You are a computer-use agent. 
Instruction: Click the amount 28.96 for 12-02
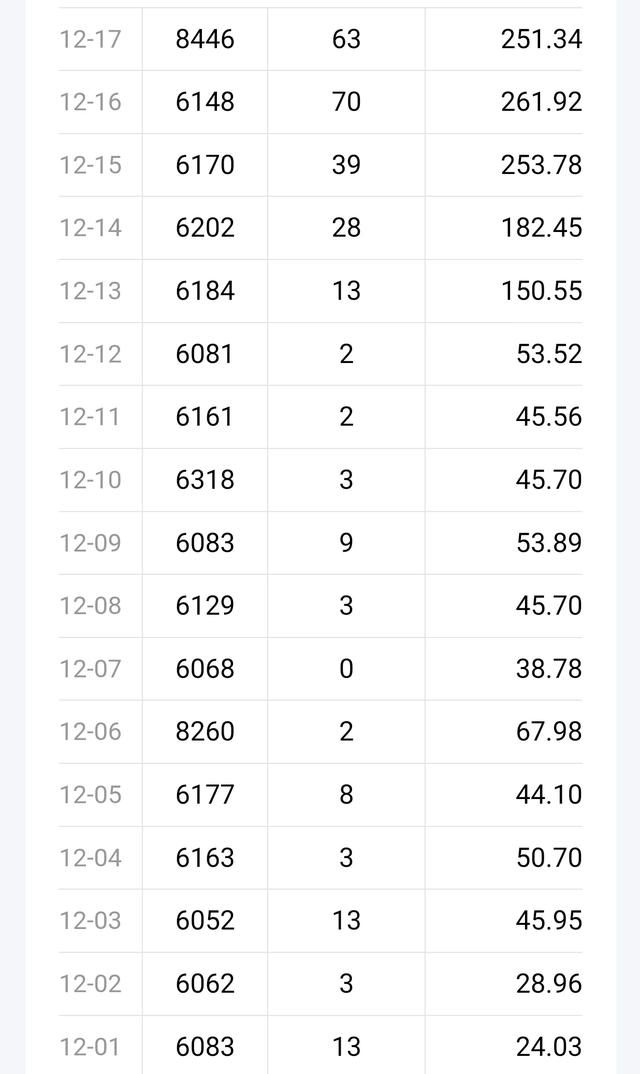click(x=549, y=984)
